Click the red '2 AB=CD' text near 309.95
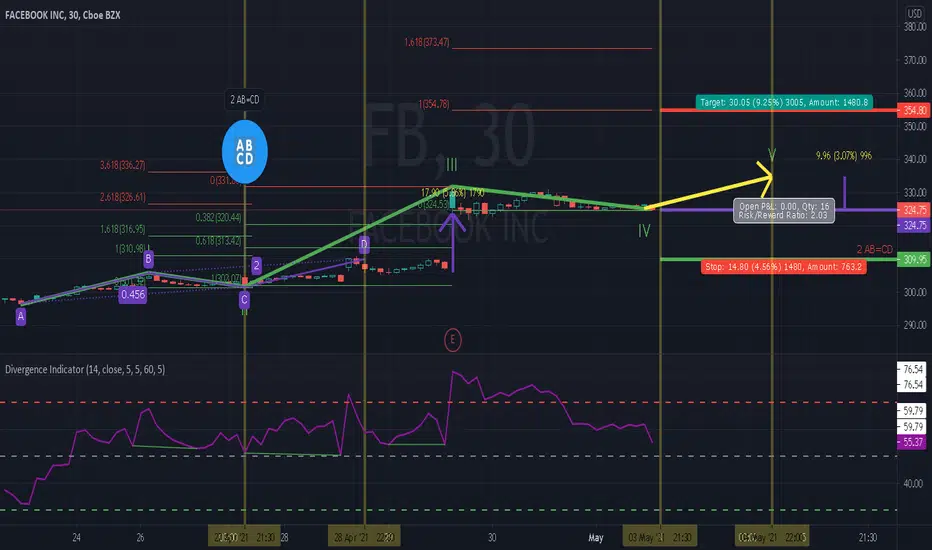Image resolution: width=932 pixels, height=550 pixels. 874,249
